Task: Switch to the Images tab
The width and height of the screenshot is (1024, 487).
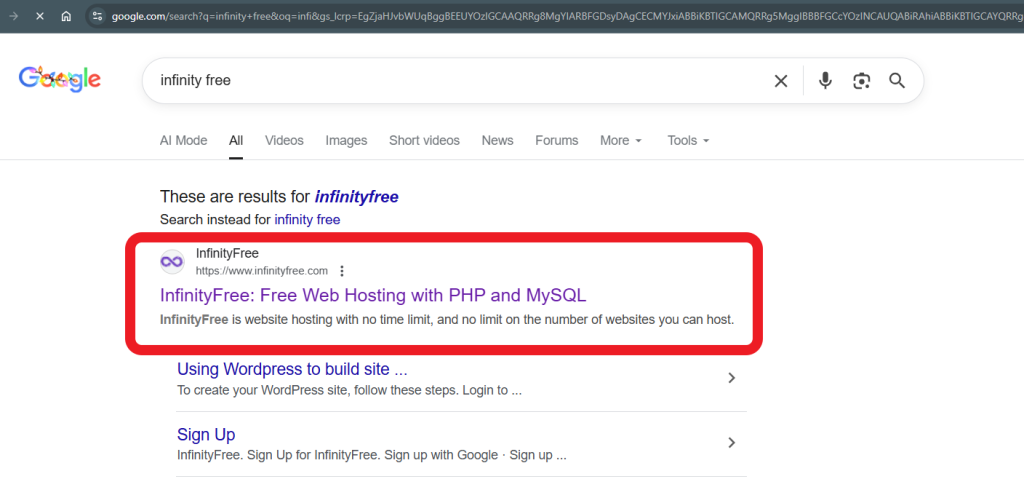Action: (346, 140)
